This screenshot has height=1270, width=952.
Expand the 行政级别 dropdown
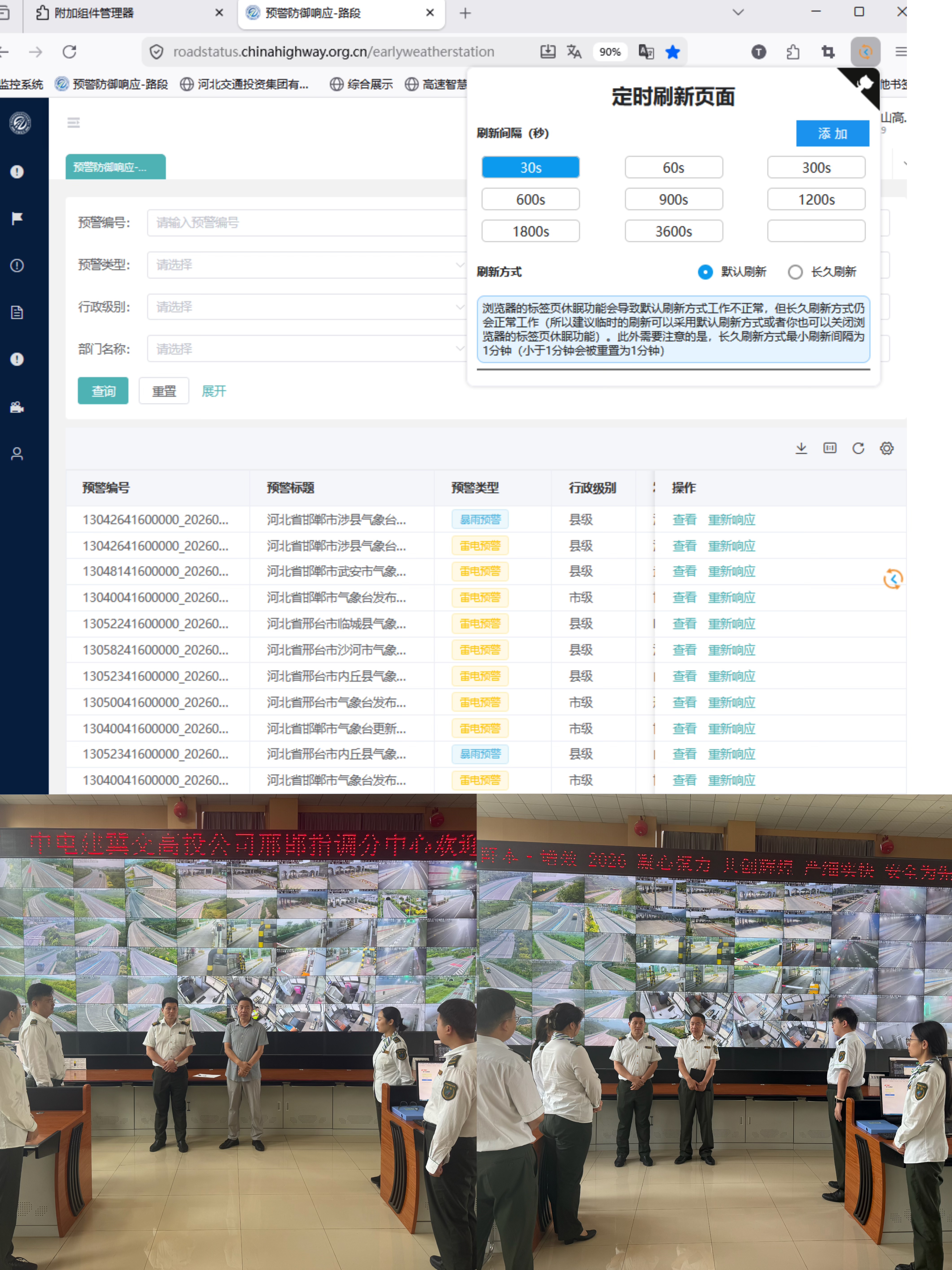click(307, 307)
